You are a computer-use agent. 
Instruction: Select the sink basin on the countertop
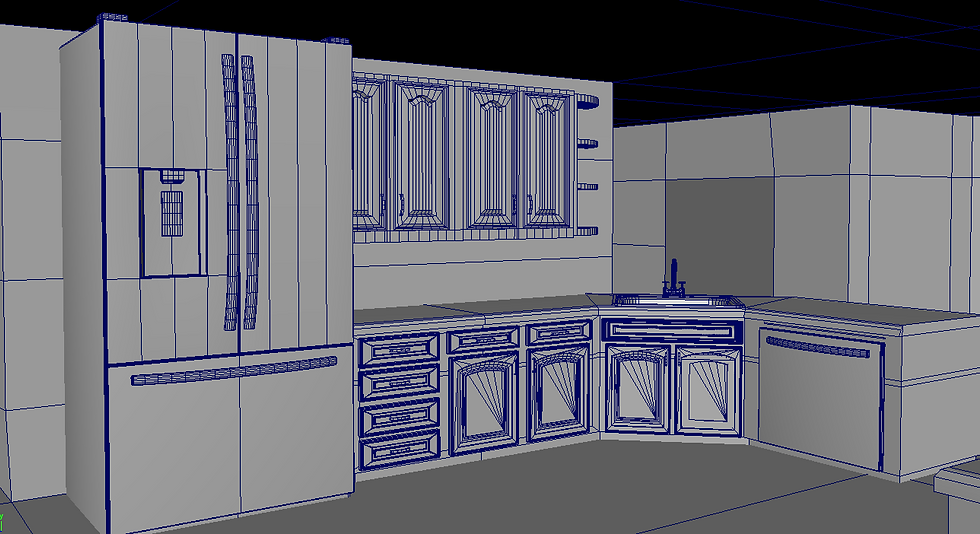678,301
